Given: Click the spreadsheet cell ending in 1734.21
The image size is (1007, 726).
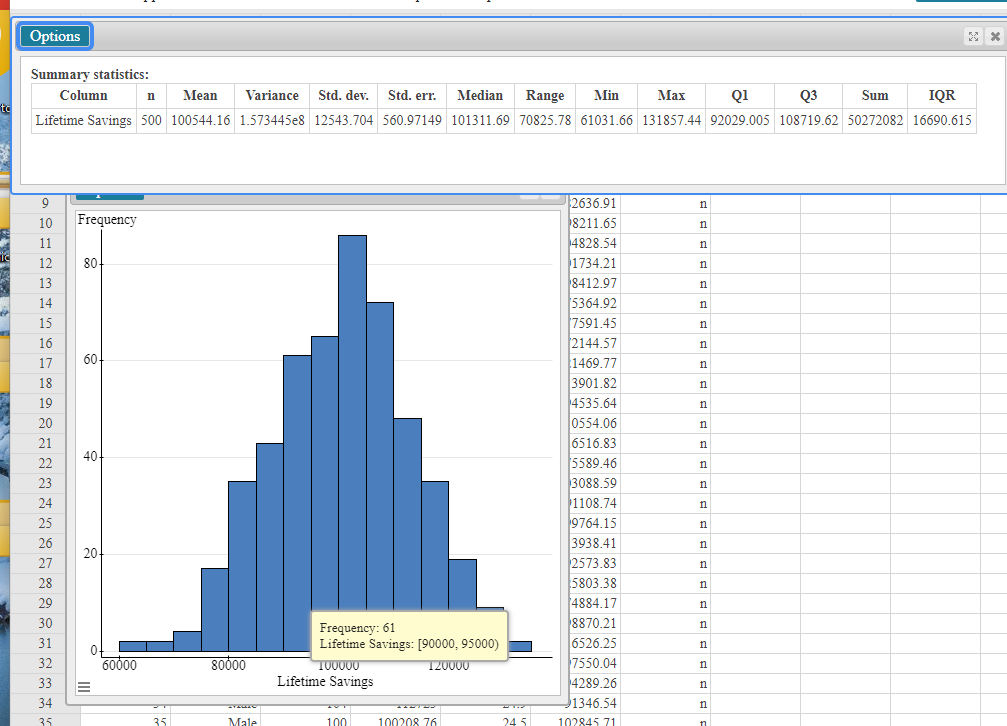Looking at the screenshot, I should pos(593,263).
